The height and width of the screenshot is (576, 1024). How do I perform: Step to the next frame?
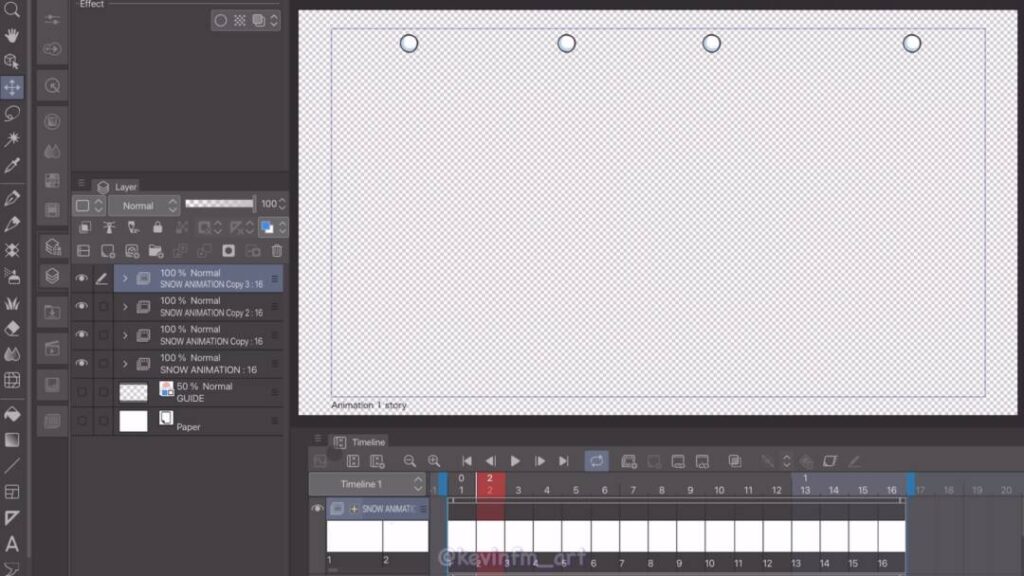[540, 462]
